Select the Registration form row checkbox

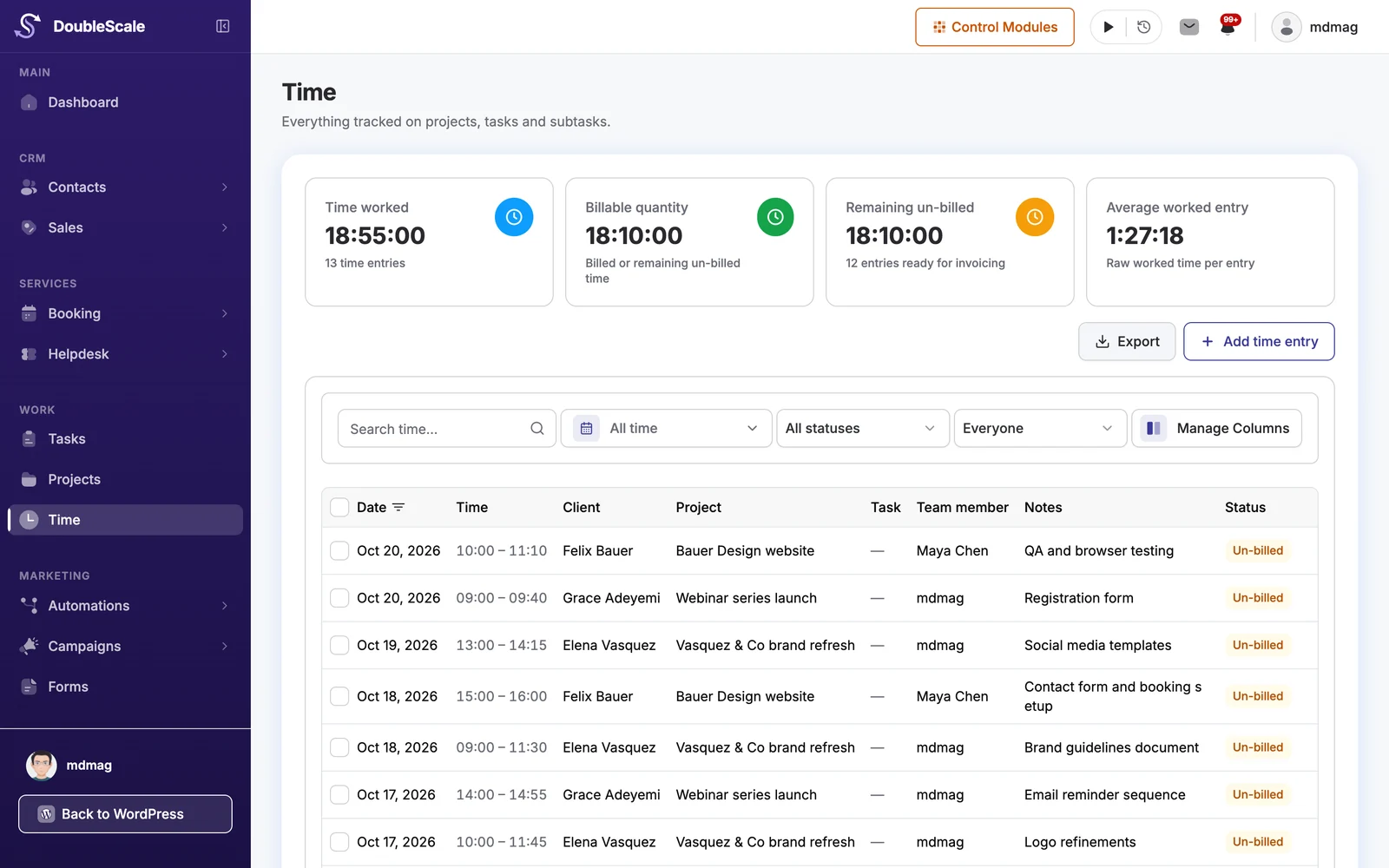339,598
